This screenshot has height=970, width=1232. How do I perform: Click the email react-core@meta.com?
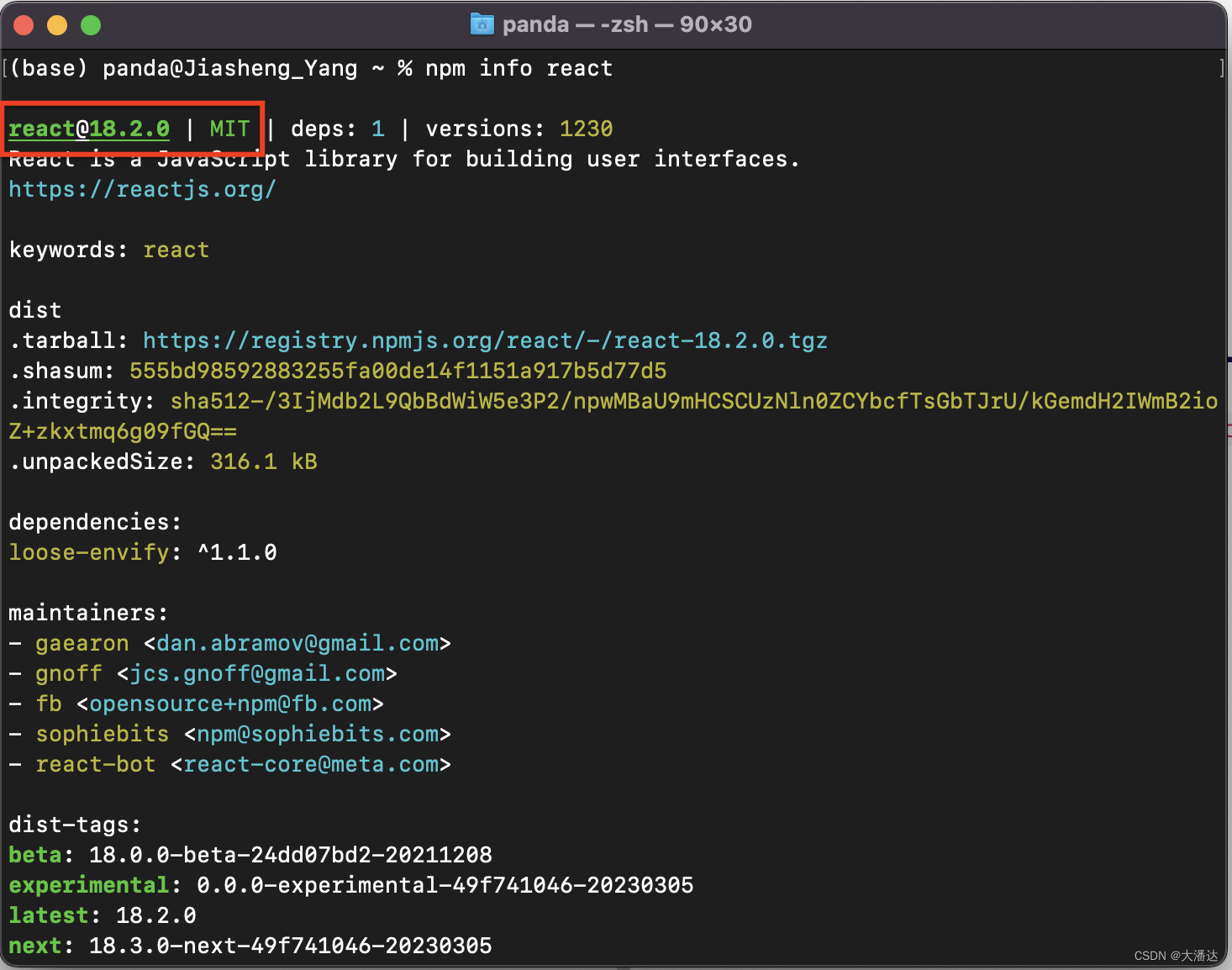click(x=311, y=764)
